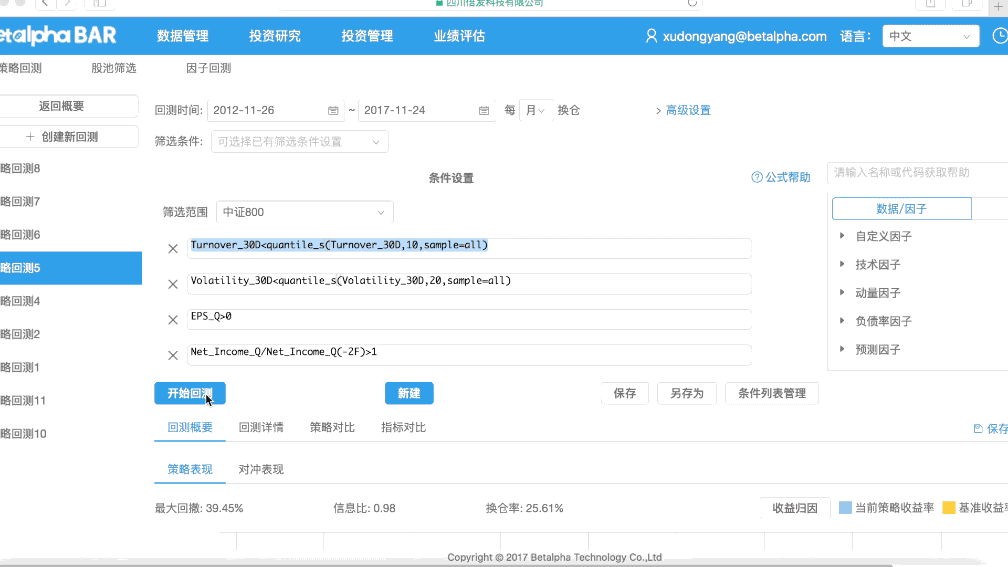Screen dimensions: 1008x567
Task: Select backtest 回测10 in sidebar
Action: click(71, 434)
